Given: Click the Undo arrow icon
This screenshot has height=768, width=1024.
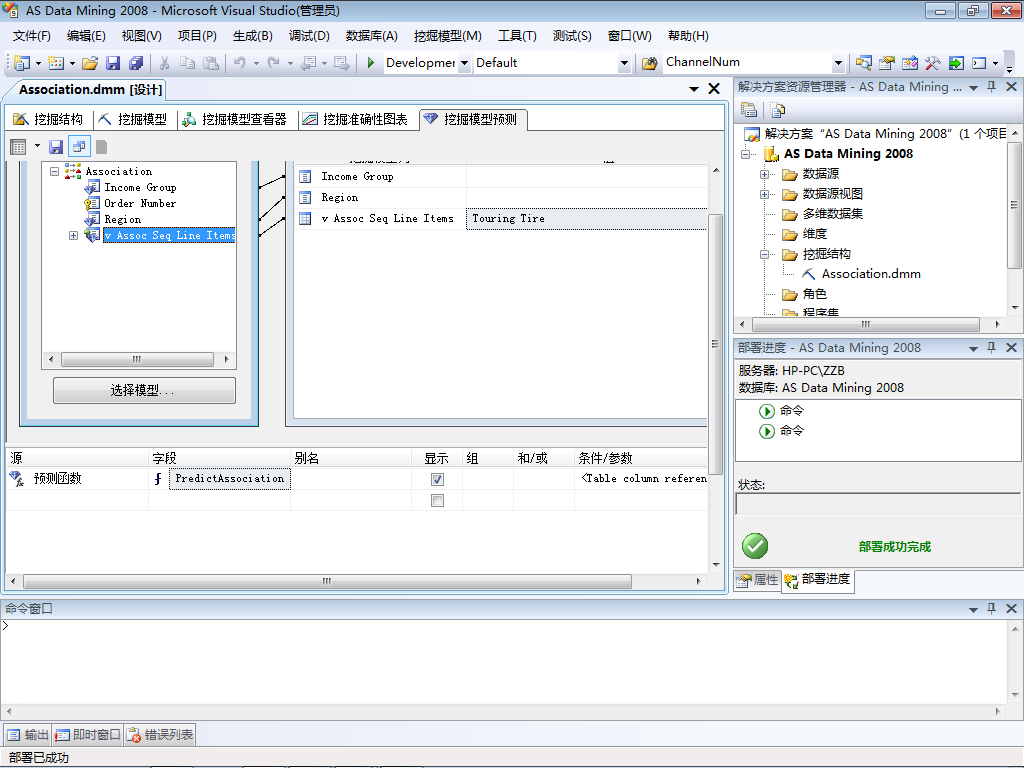Looking at the screenshot, I should point(240,63).
